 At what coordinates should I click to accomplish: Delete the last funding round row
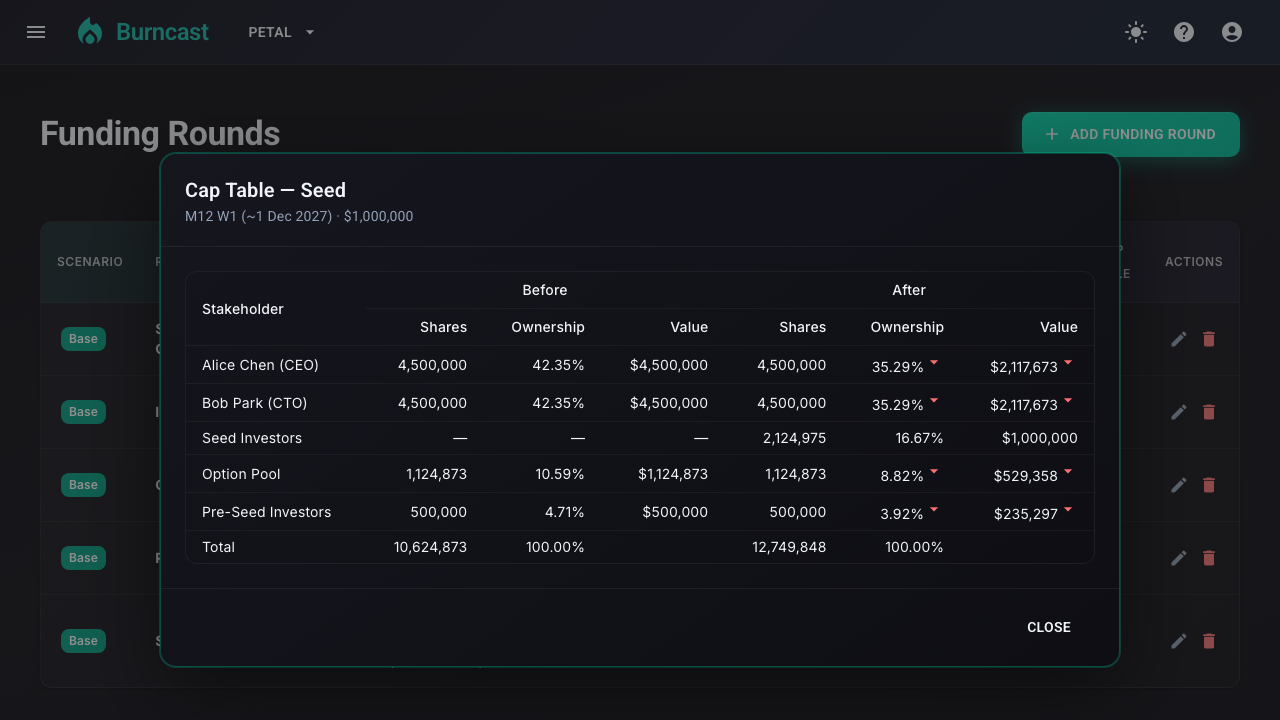click(x=1209, y=641)
